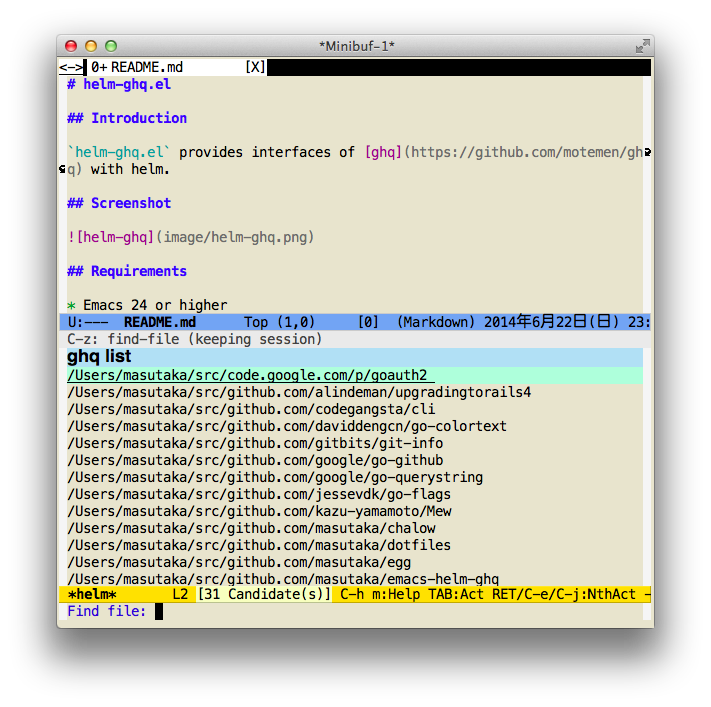Click the 'C-h m:Help' hint
The height and width of the screenshot is (707, 711).
(x=380, y=595)
